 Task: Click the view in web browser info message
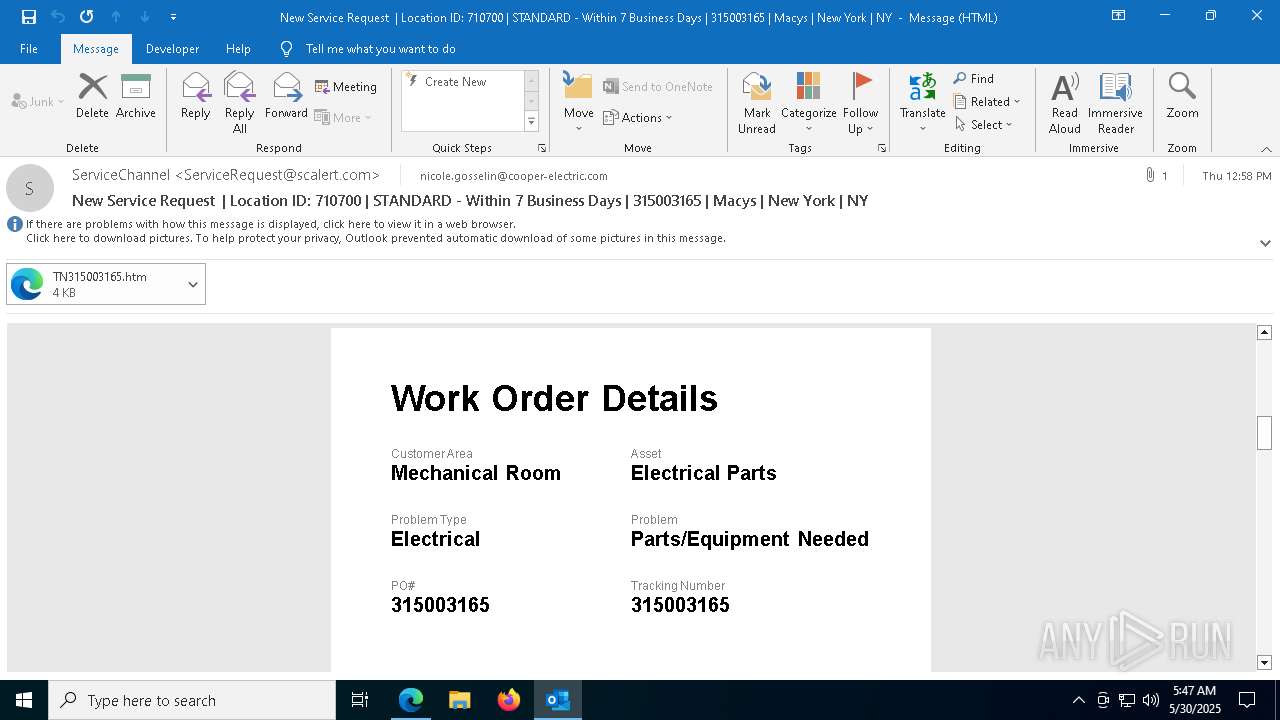[x=271, y=224]
